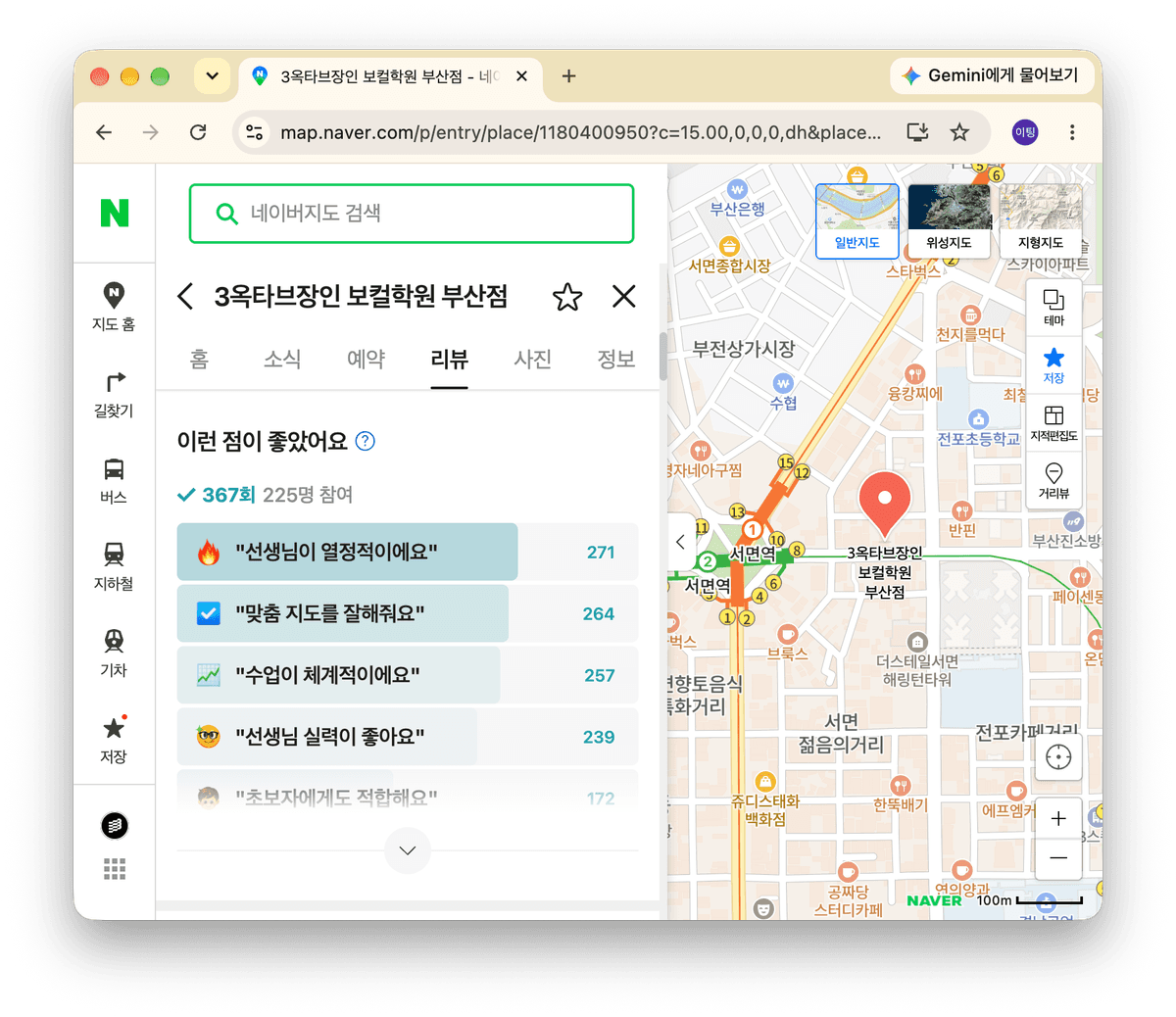Viewport: 1176px width, 1017px height.
Task: Select "수업이 체계적이에요" keyword row
Action: tap(408, 675)
